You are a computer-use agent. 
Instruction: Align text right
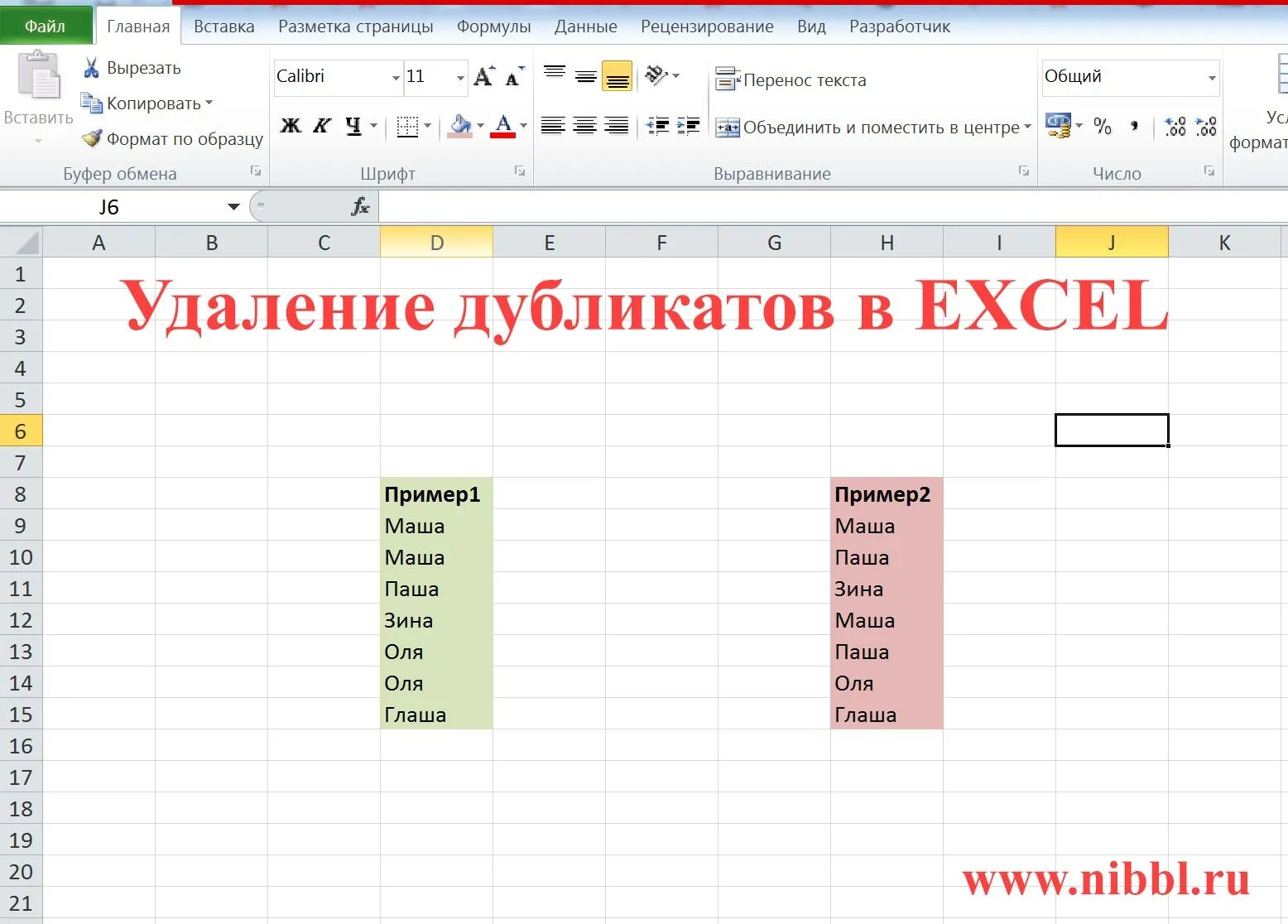tap(616, 126)
